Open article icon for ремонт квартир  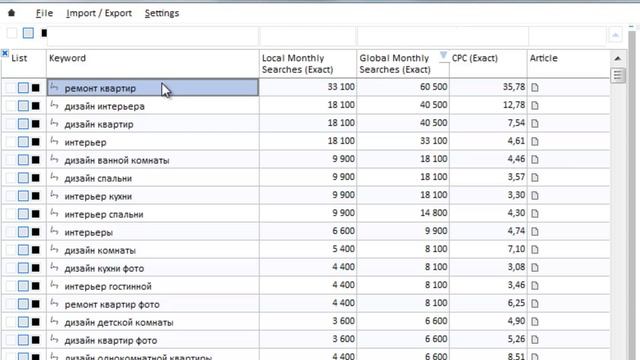click(535, 88)
